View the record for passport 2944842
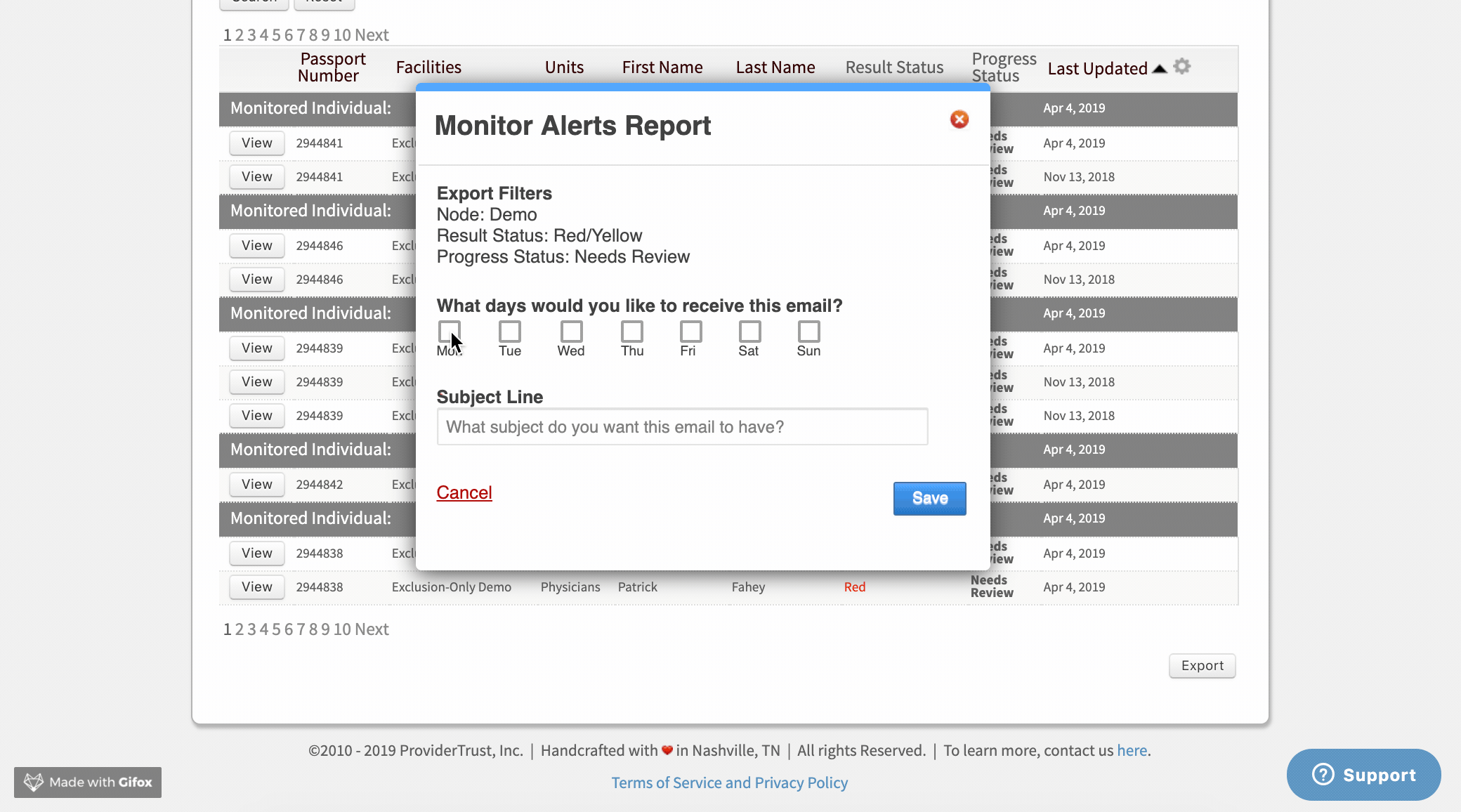 tap(257, 484)
